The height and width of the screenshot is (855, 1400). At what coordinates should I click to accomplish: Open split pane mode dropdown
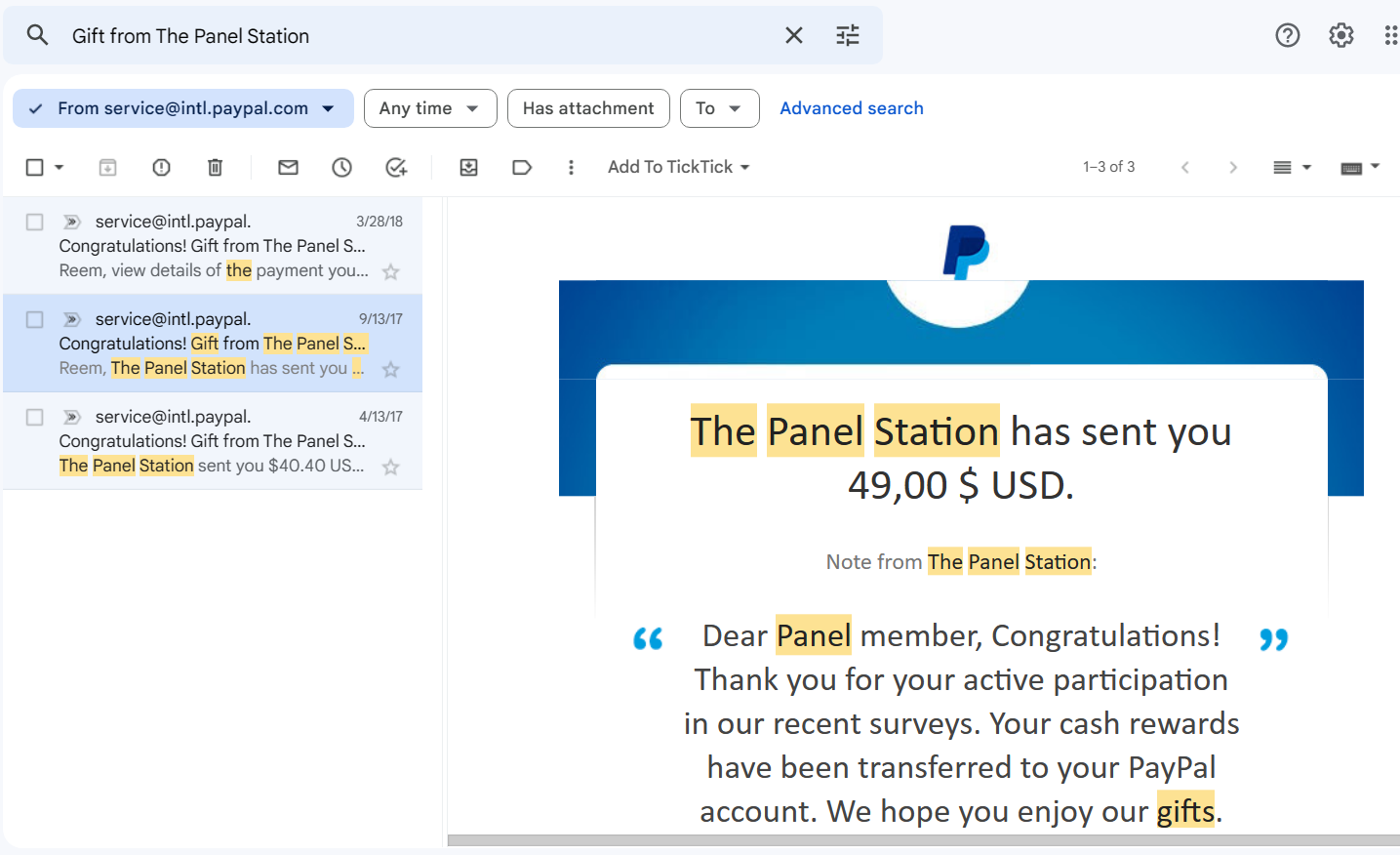click(1292, 167)
